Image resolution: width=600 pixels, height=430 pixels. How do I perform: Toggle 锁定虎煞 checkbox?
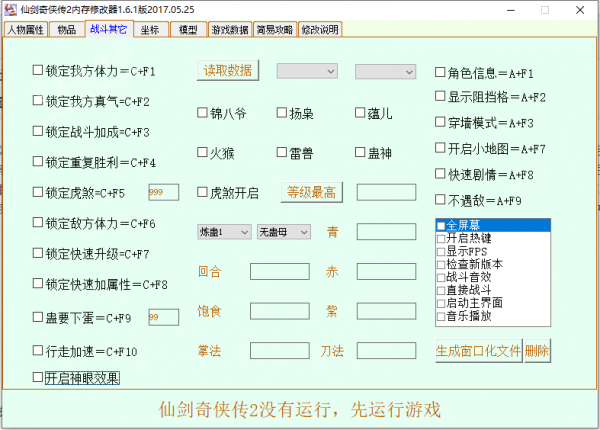38,192
